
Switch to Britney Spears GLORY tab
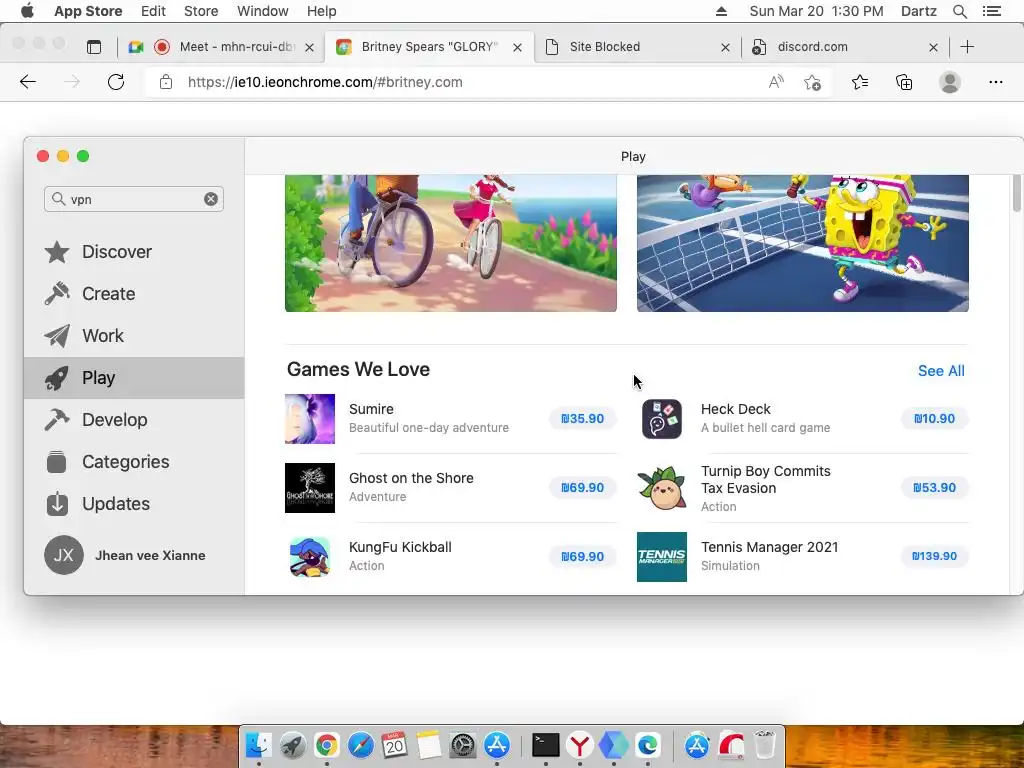[x=429, y=47]
